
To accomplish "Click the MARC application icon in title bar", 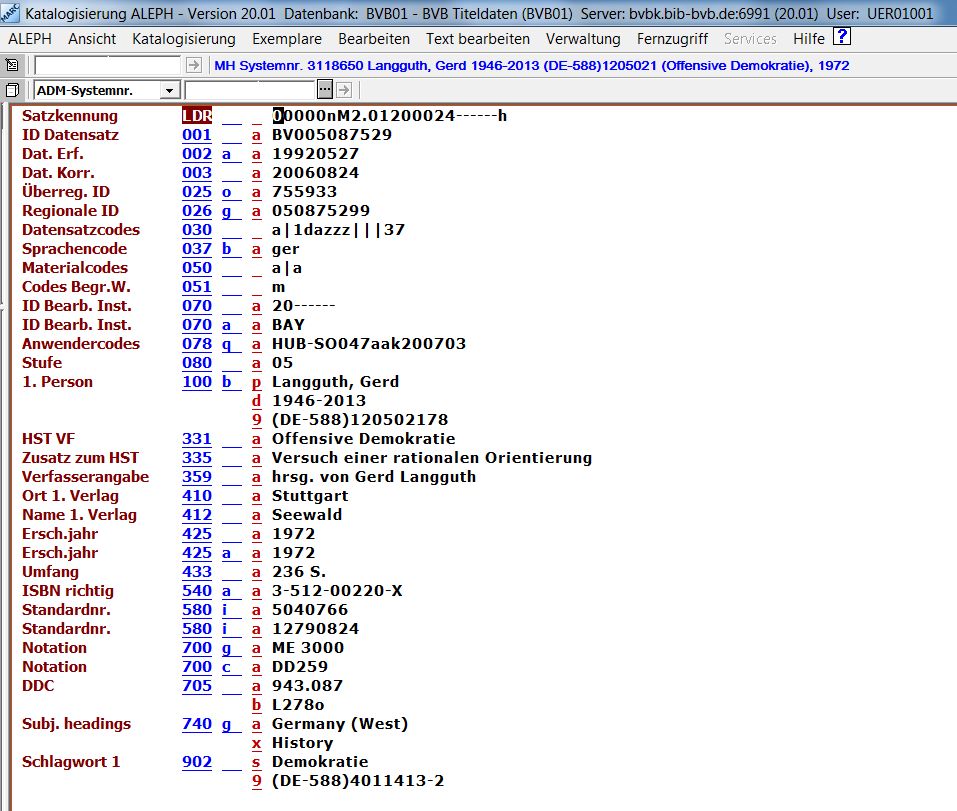I will (10, 13).
